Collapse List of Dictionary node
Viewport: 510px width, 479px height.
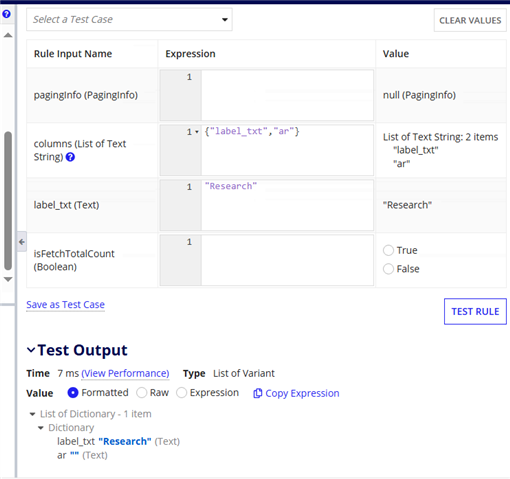point(32,414)
